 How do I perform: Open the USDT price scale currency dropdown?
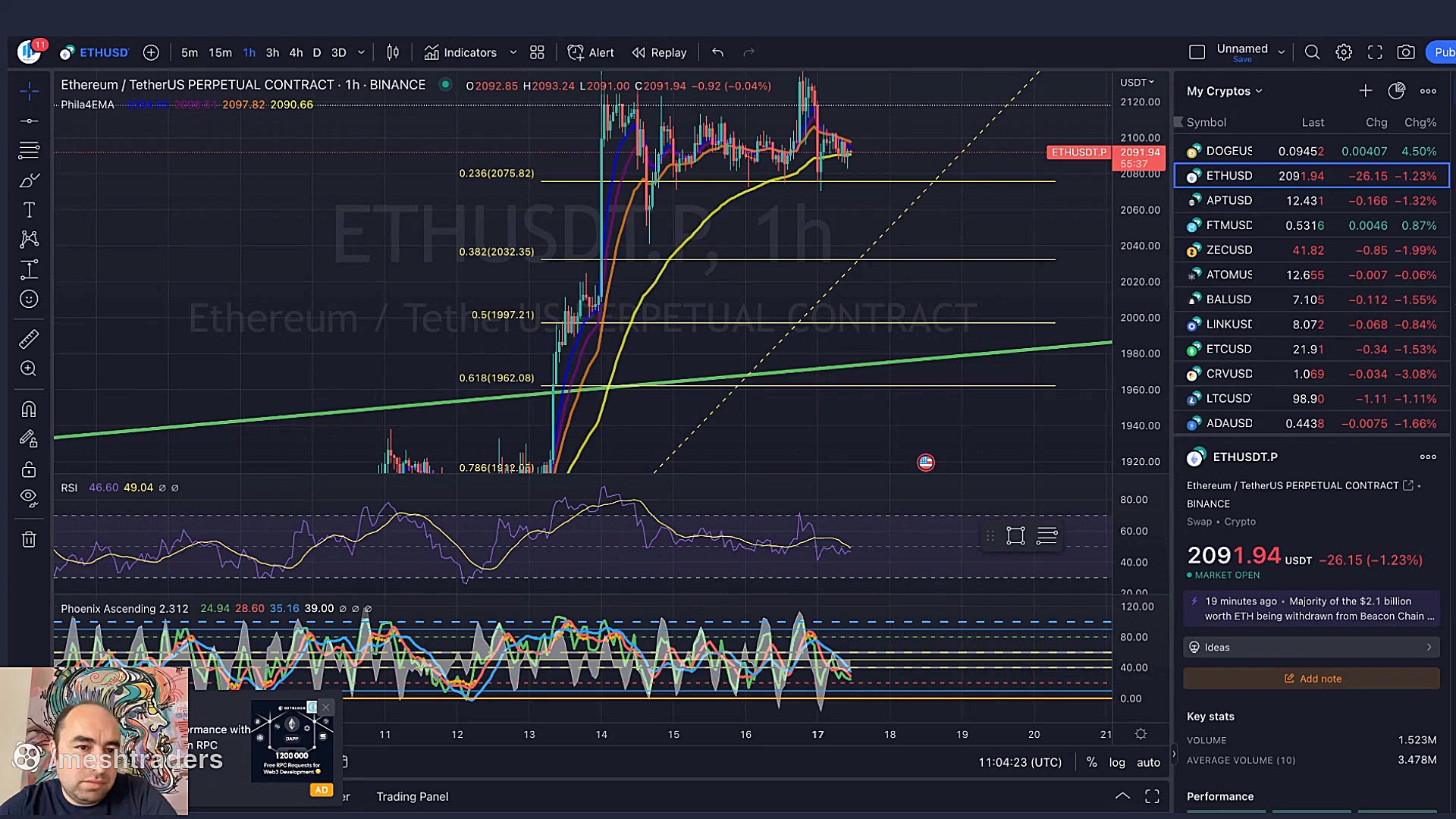click(x=1137, y=82)
